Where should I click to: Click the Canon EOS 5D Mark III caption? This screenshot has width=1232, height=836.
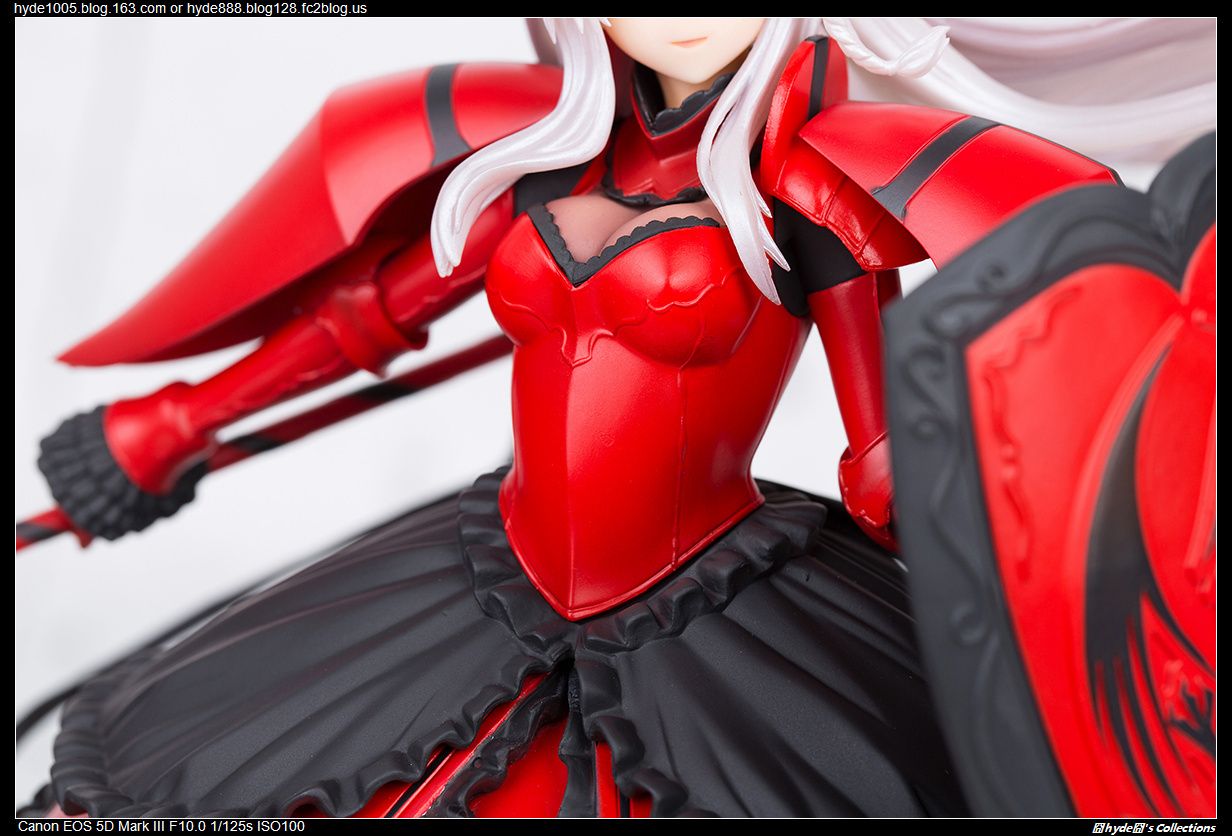coord(161,826)
